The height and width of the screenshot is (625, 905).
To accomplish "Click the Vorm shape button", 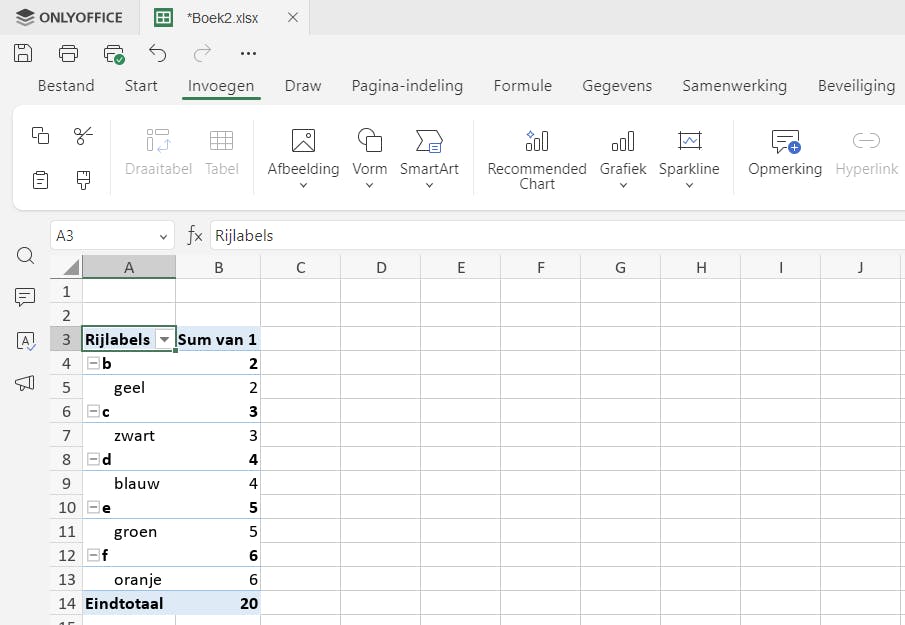I will (x=370, y=141).
